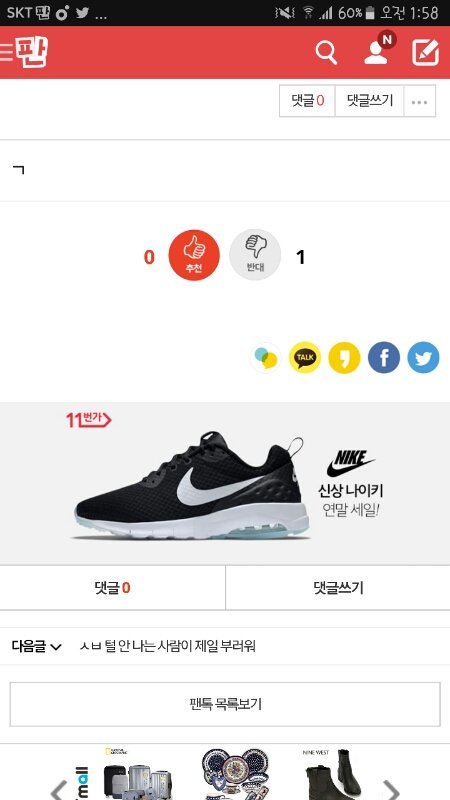Toggle the red 추천 thumbs-up button

(x=194, y=255)
